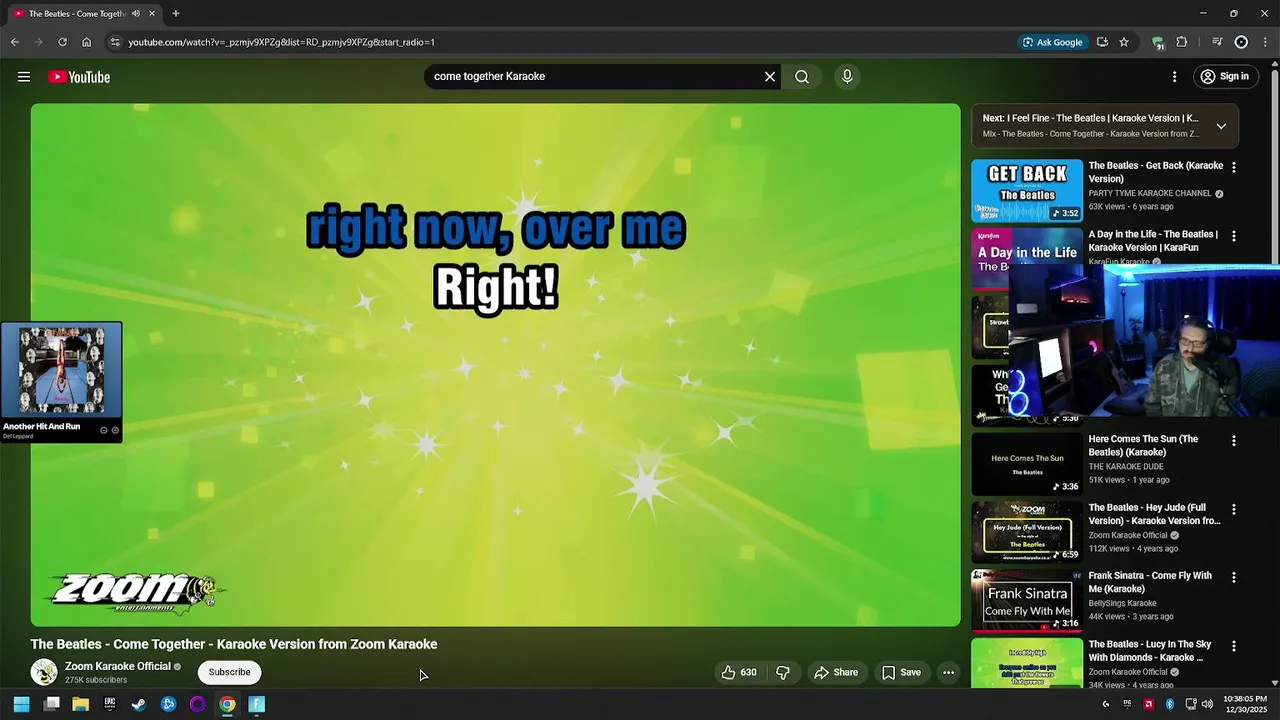Open a new browser tab
The width and height of the screenshot is (1280, 720).
tap(176, 13)
